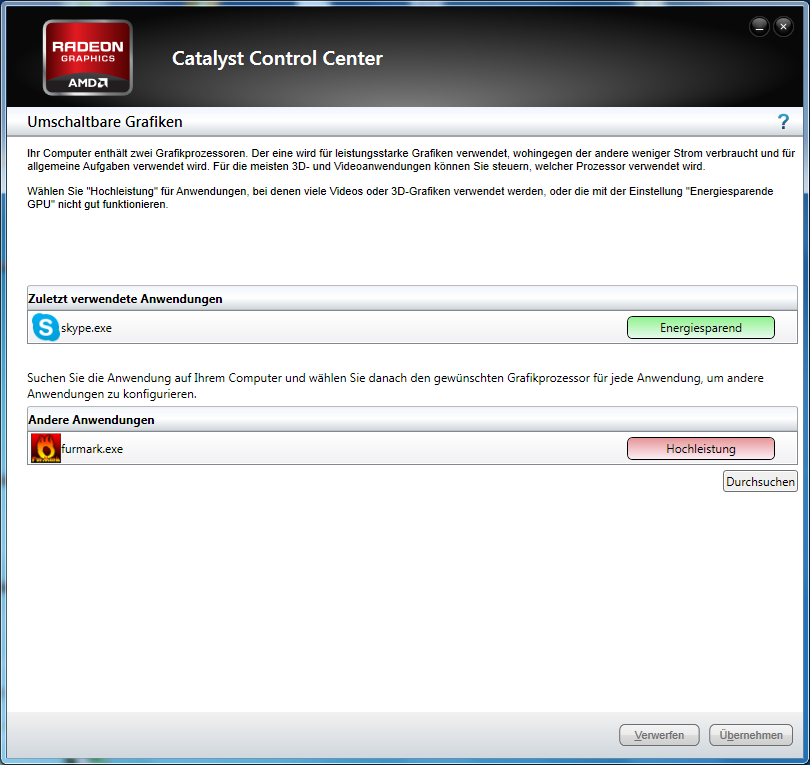Minimize the Catalyst Control Center window
Image resolution: width=810 pixels, height=765 pixels.
click(x=759, y=27)
